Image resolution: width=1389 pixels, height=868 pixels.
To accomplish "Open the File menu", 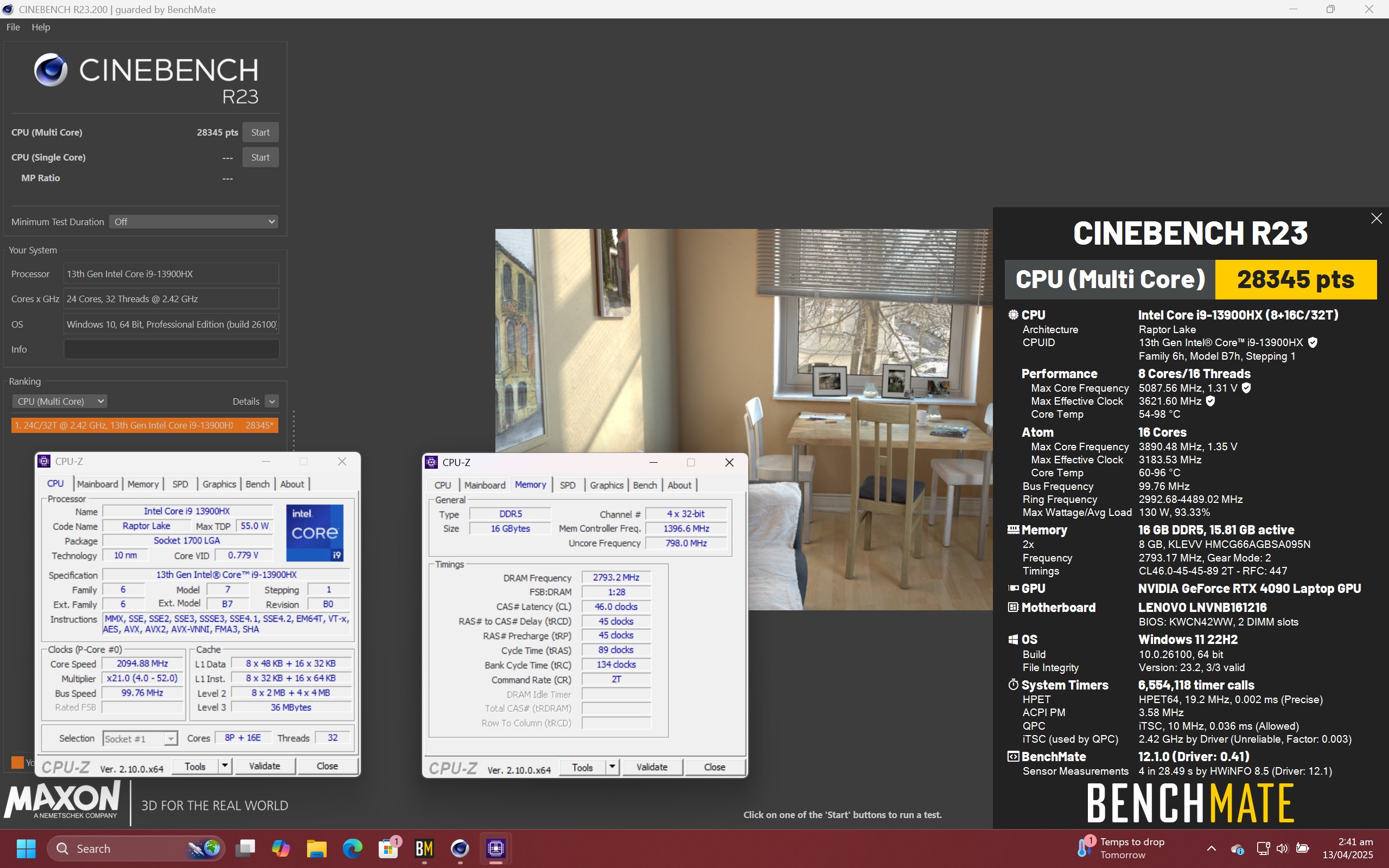I will 13,27.
